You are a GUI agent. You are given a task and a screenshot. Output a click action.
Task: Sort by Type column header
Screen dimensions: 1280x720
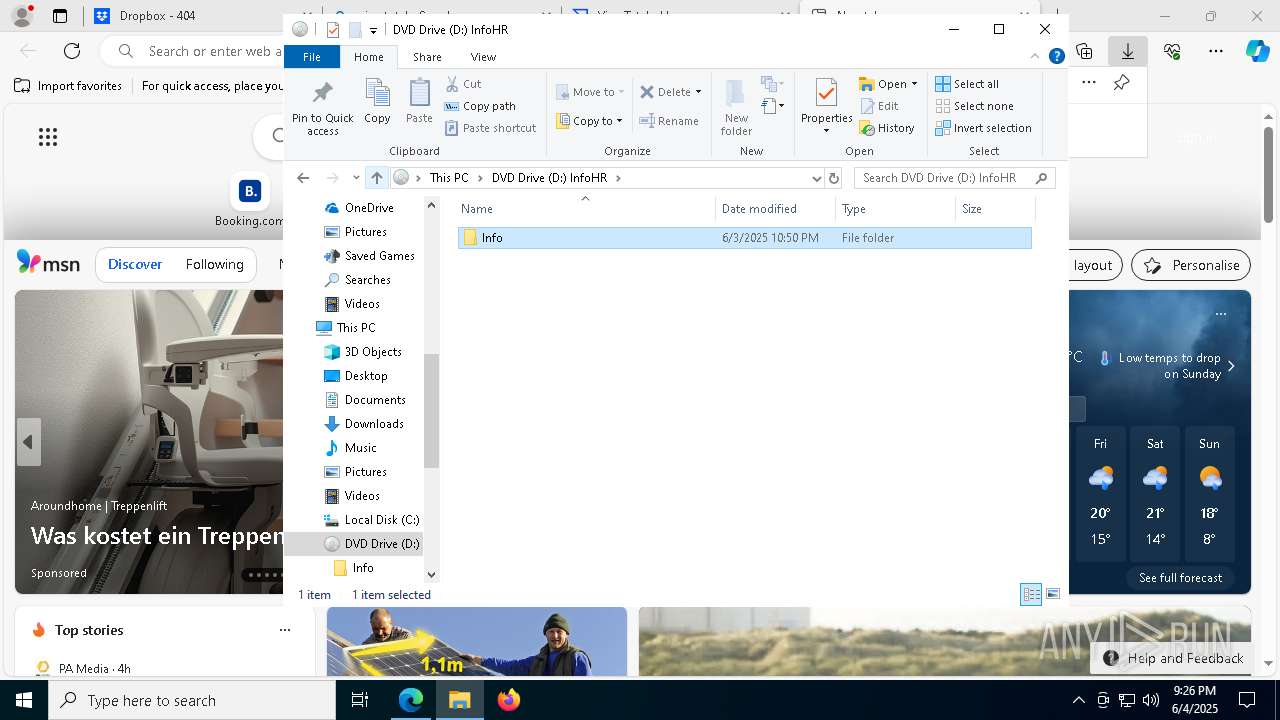pyautogui.click(x=895, y=209)
